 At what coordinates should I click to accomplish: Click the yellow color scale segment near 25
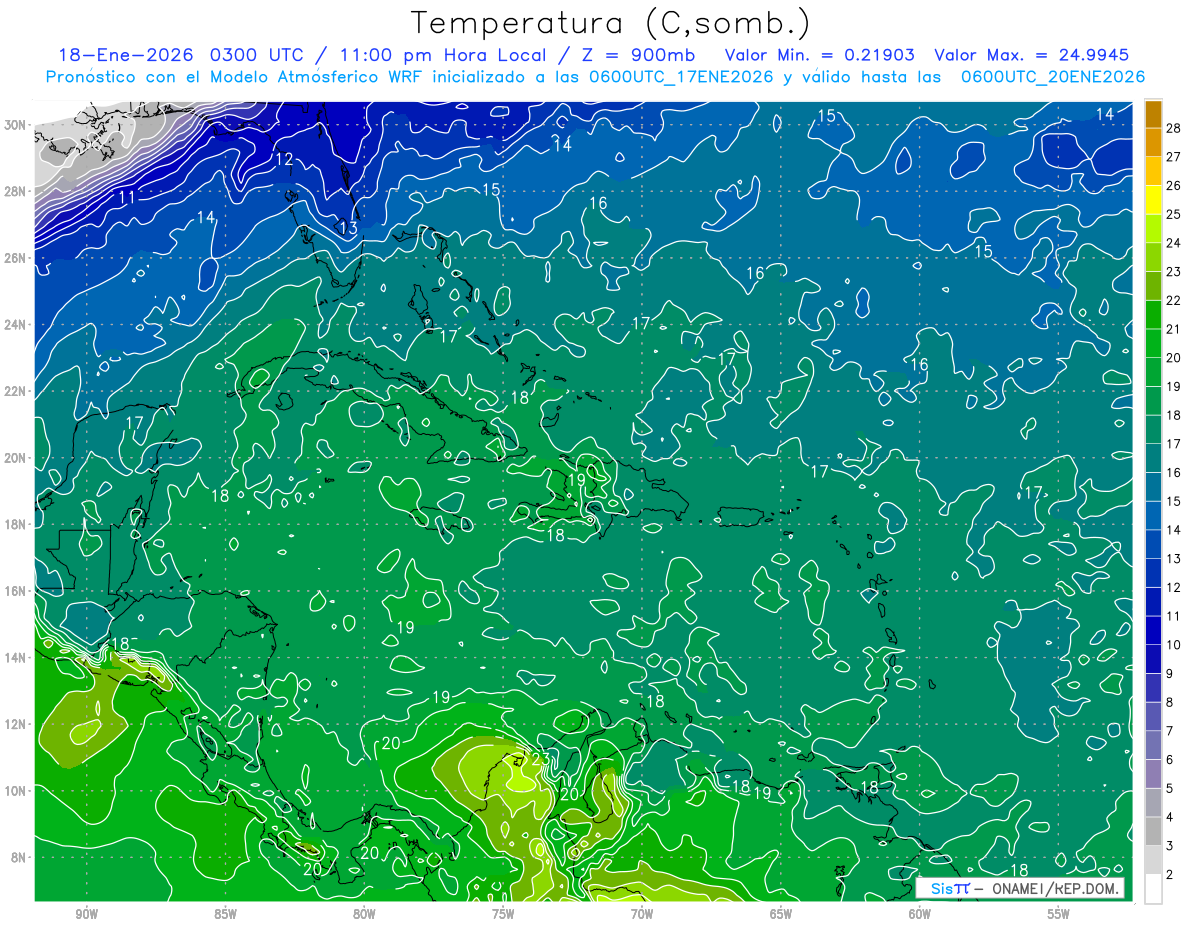point(1153,200)
